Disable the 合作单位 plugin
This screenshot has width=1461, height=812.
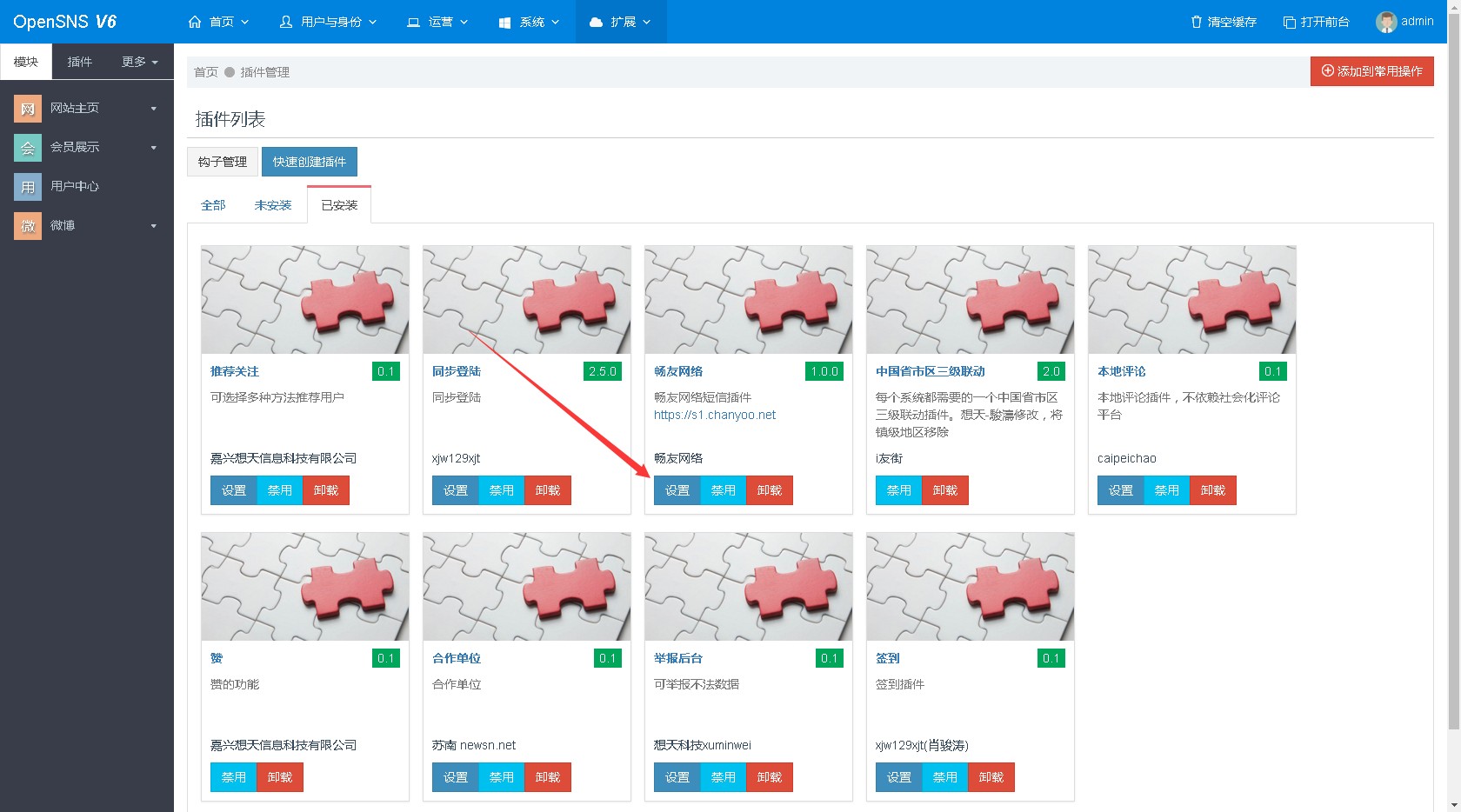[502, 777]
